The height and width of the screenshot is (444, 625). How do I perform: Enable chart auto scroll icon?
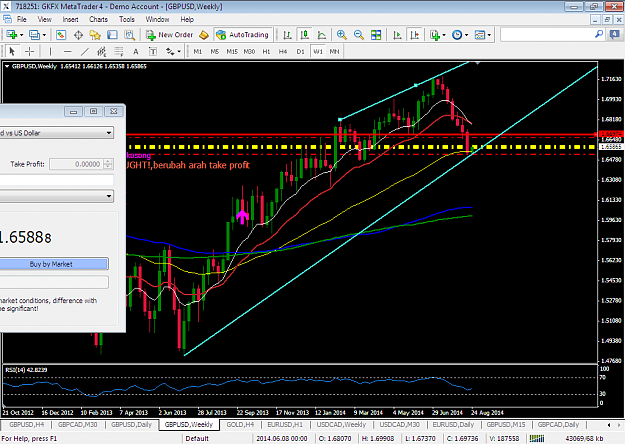[397, 35]
